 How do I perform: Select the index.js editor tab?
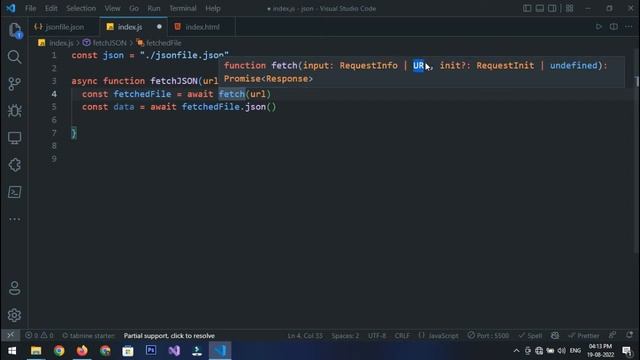(133, 27)
